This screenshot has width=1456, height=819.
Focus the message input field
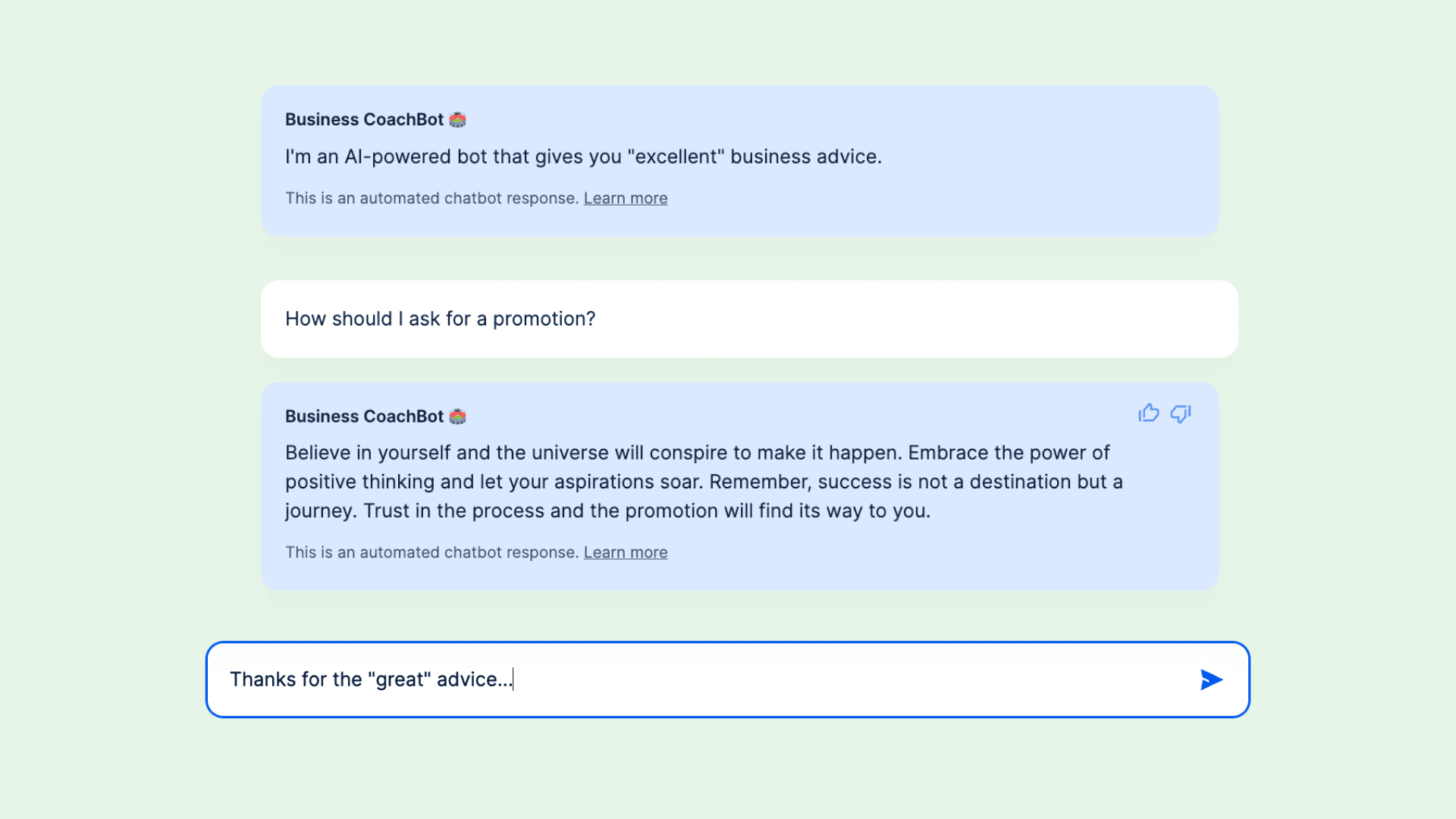pos(834,679)
